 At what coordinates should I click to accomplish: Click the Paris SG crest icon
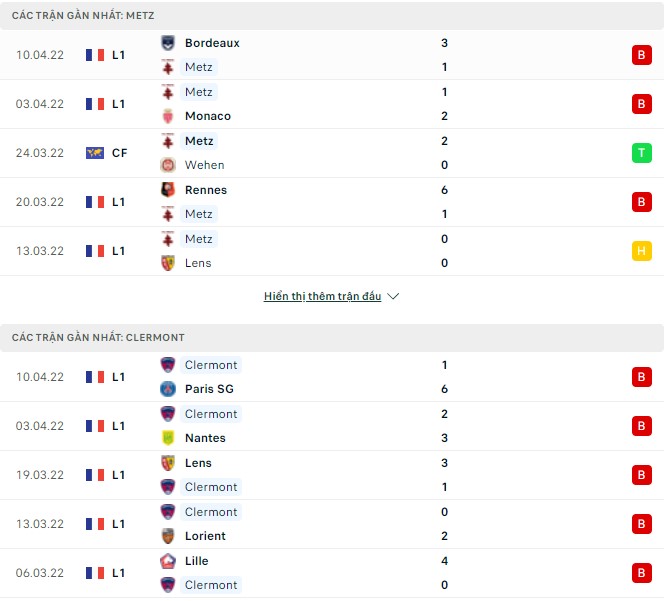coord(168,389)
